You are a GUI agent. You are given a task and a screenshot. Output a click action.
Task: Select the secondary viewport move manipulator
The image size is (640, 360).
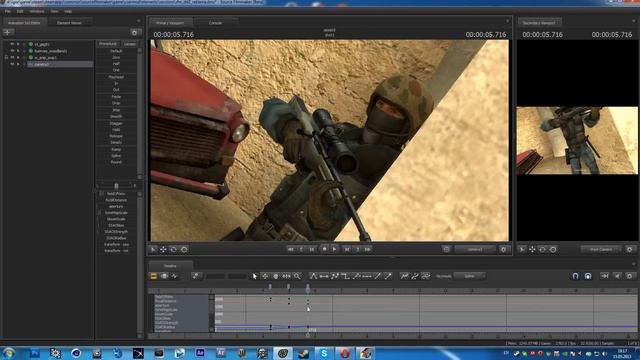coord(532,249)
